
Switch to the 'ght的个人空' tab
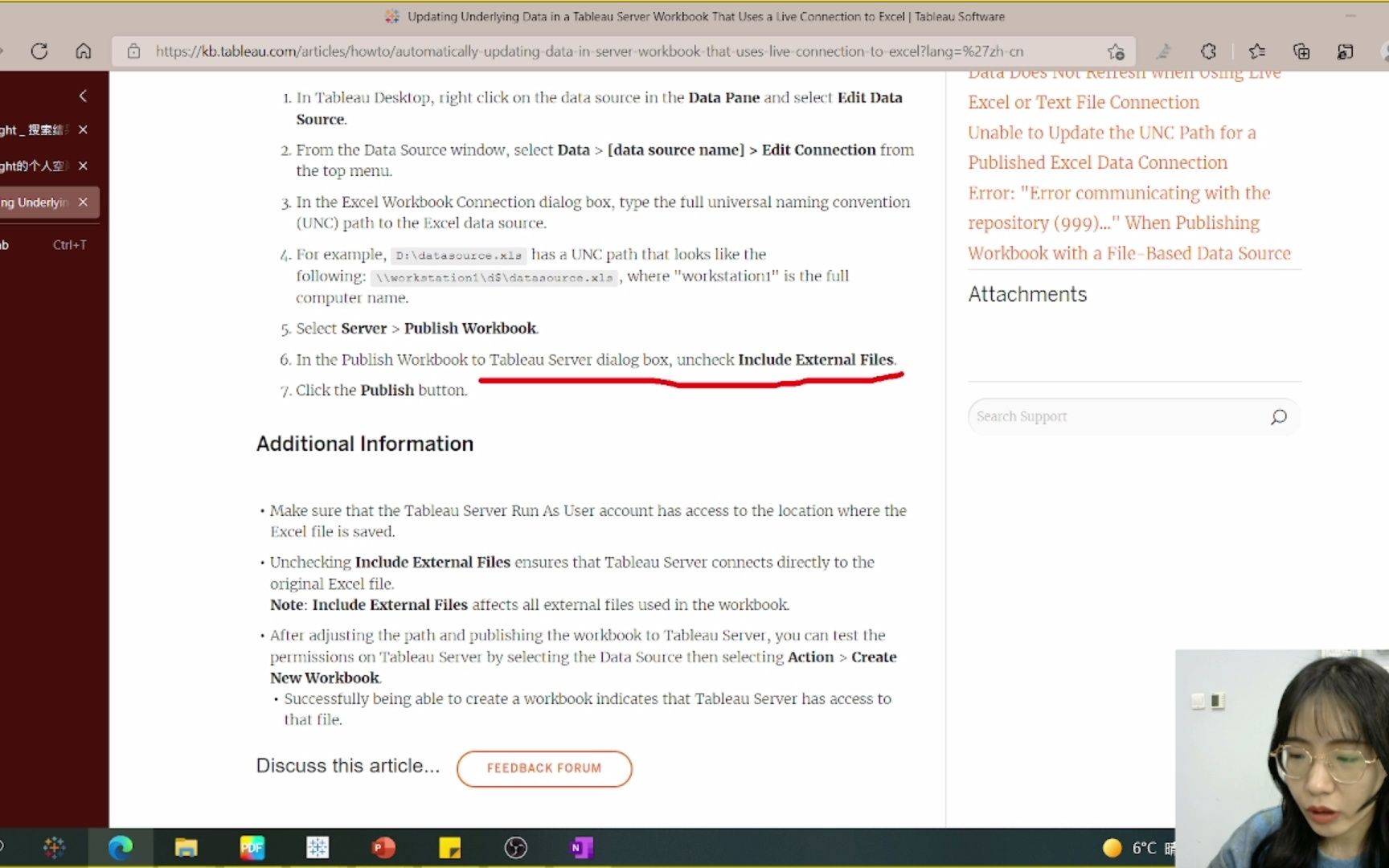pyautogui.click(x=36, y=166)
